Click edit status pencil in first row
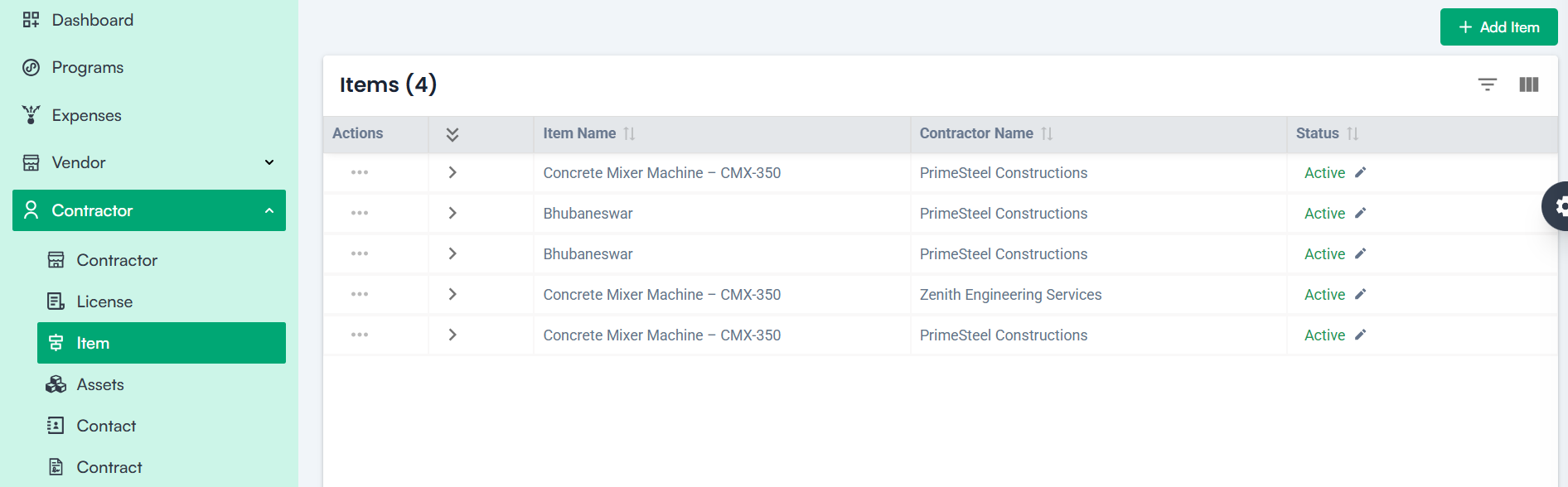 [x=1360, y=172]
